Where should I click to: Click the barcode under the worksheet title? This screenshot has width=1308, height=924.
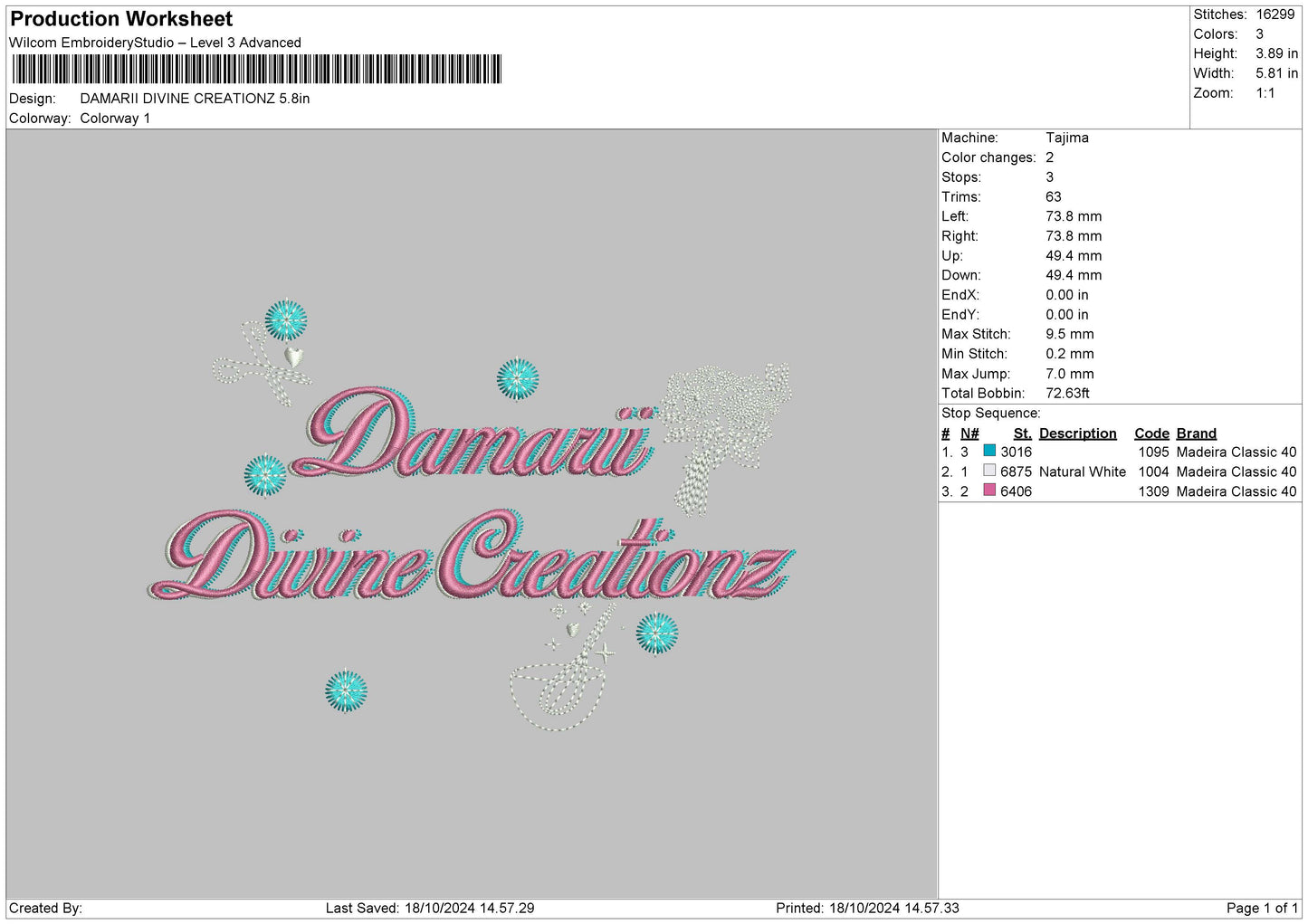click(x=257, y=70)
